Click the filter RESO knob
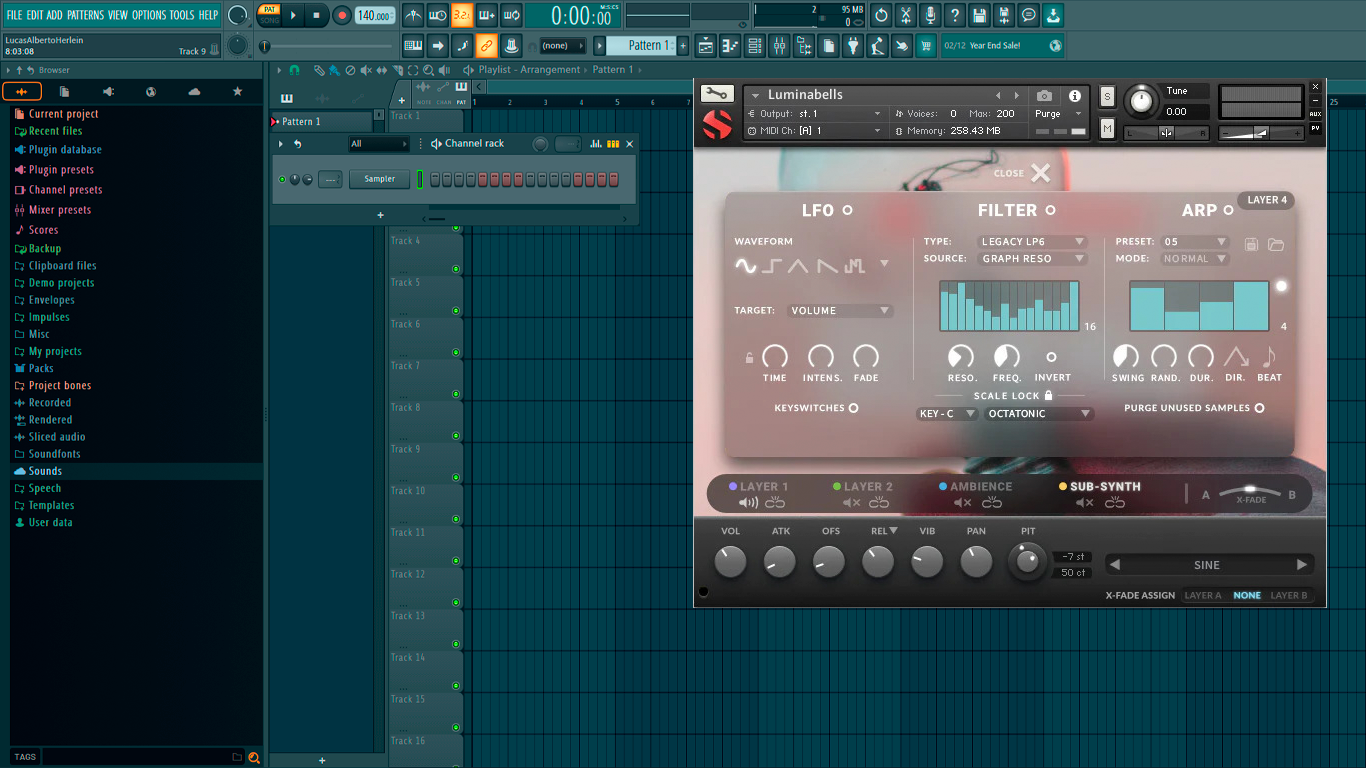 coord(961,357)
